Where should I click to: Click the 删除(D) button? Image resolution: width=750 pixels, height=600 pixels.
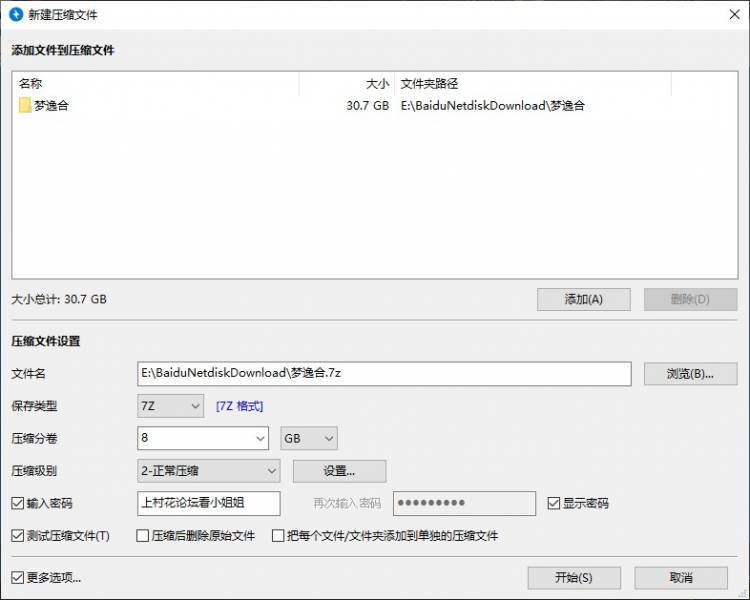(x=690, y=300)
